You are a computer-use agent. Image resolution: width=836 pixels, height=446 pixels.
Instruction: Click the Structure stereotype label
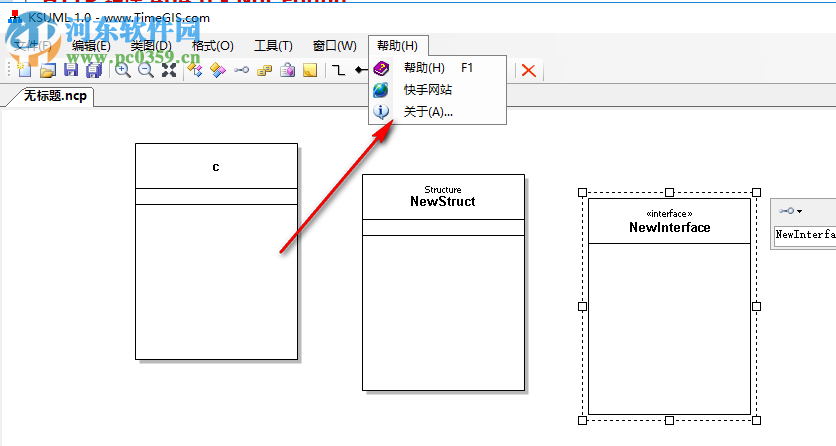click(443, 190)
